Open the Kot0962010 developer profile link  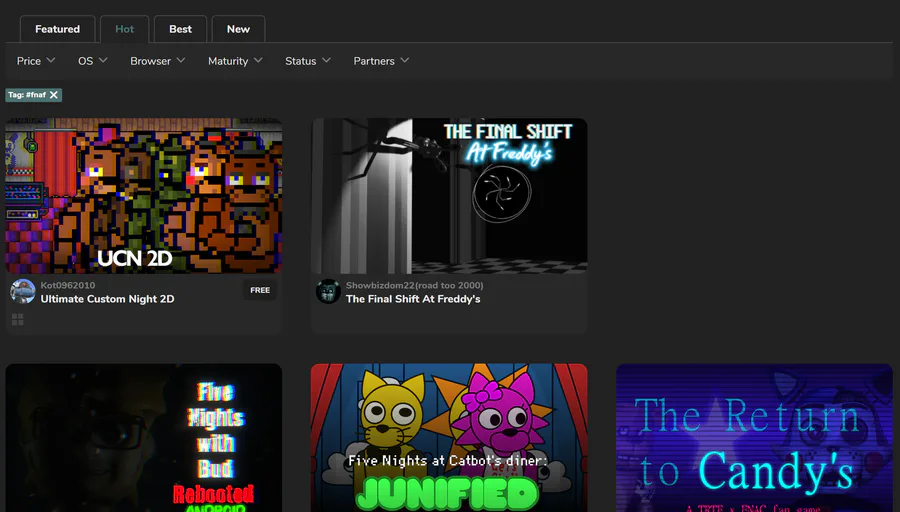click(68, 285)
